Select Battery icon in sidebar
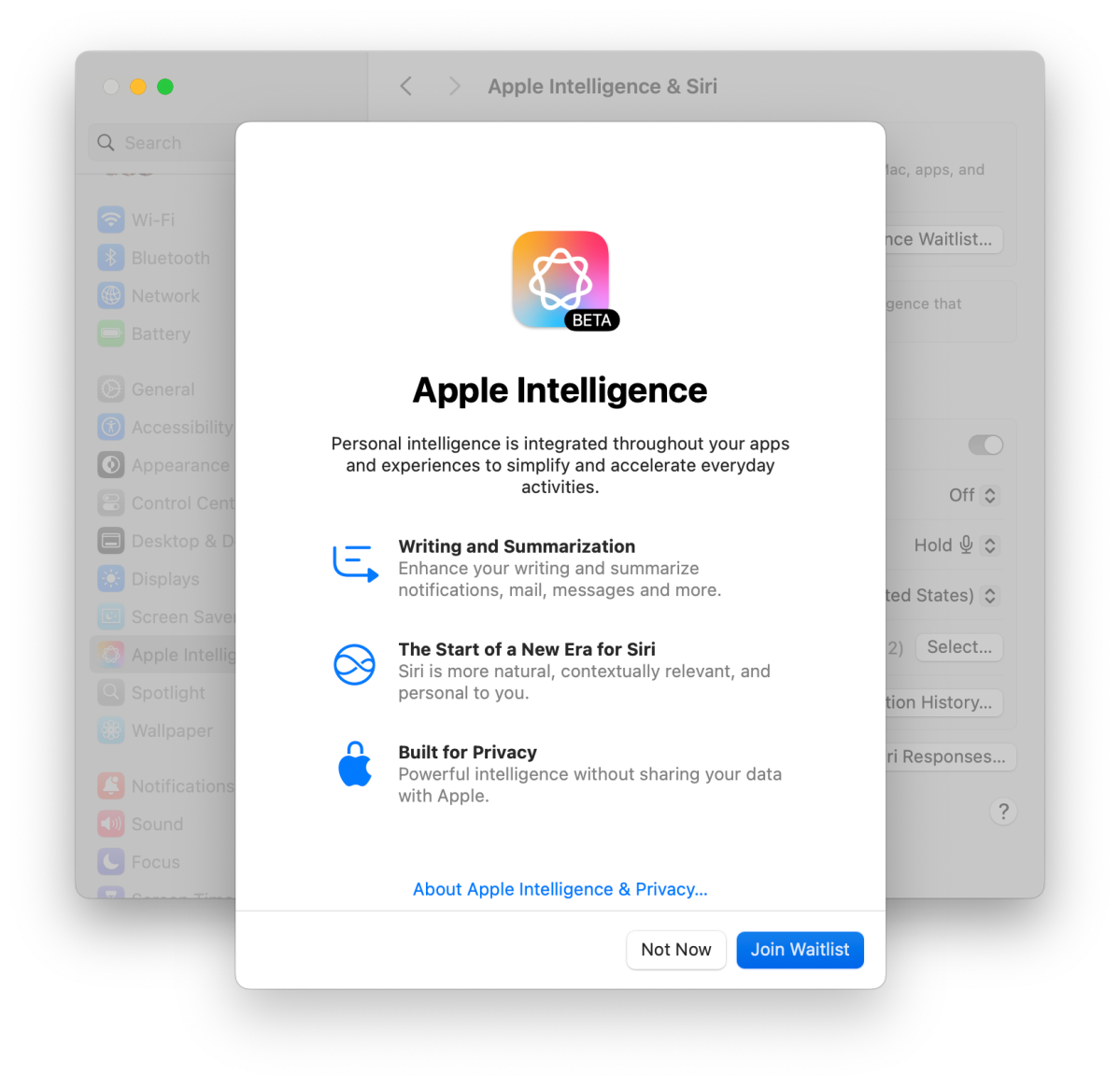Screen dimensions: 1120x1089 tap(111, 333)
